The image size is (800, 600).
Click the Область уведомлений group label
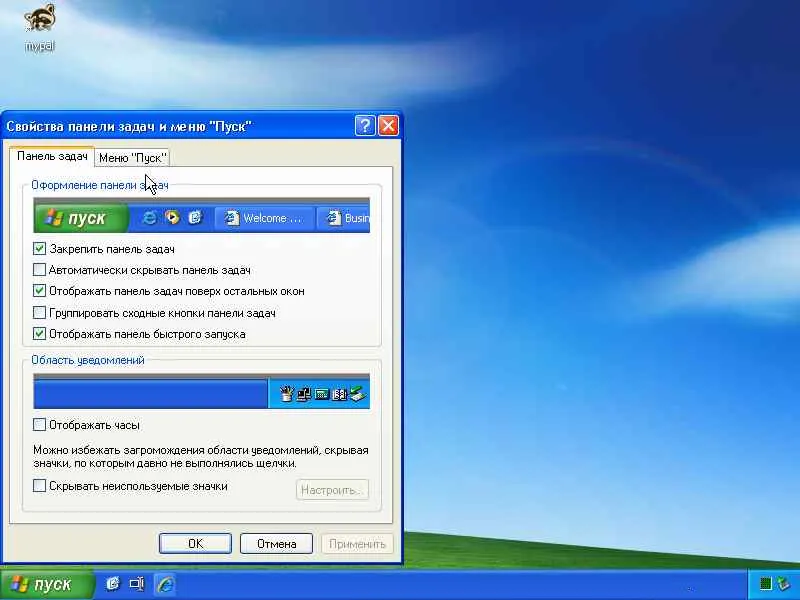pyautogui.click(x=88, y=360)
